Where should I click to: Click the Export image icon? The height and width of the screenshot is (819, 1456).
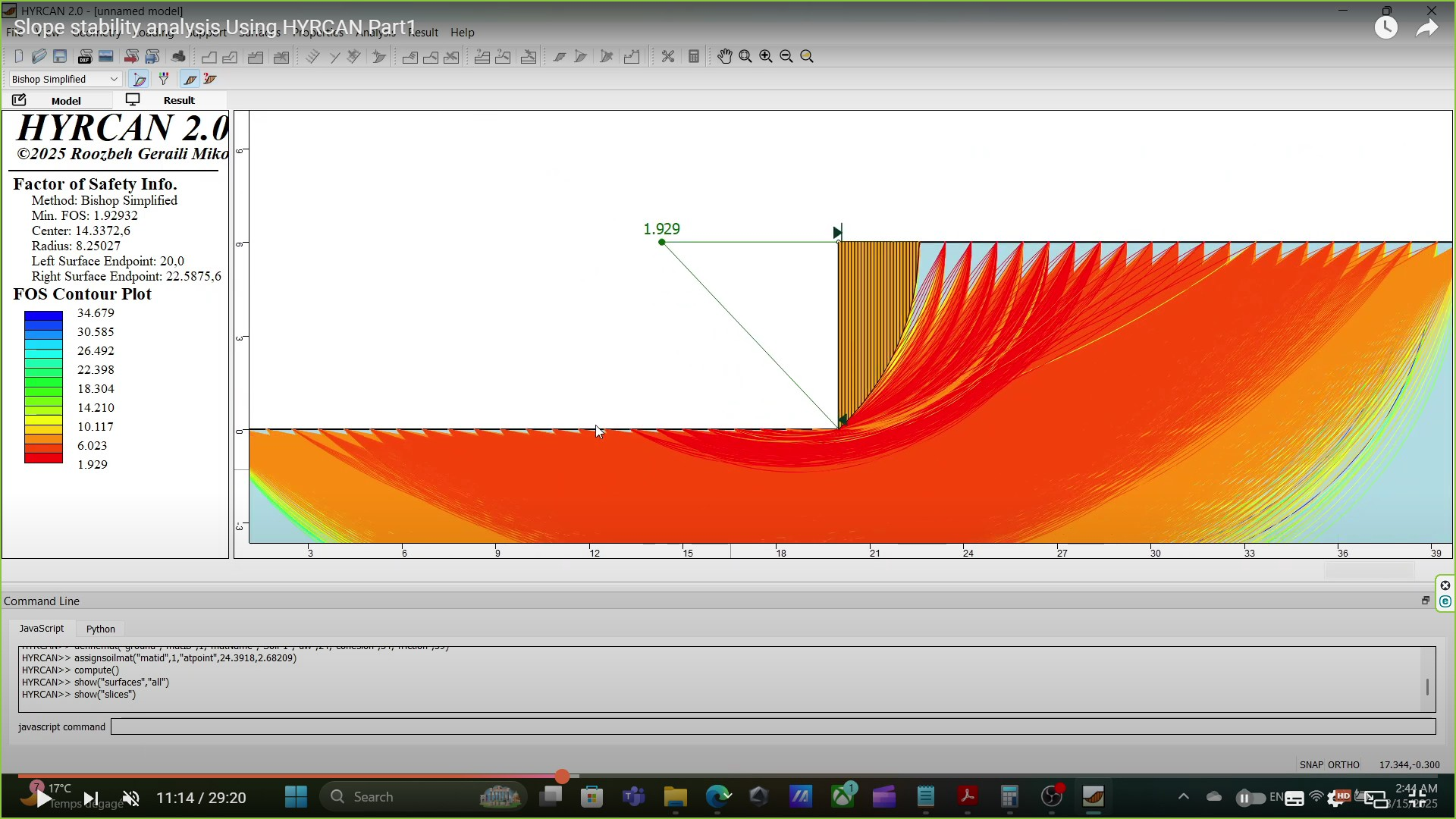(x=106, y=57)
